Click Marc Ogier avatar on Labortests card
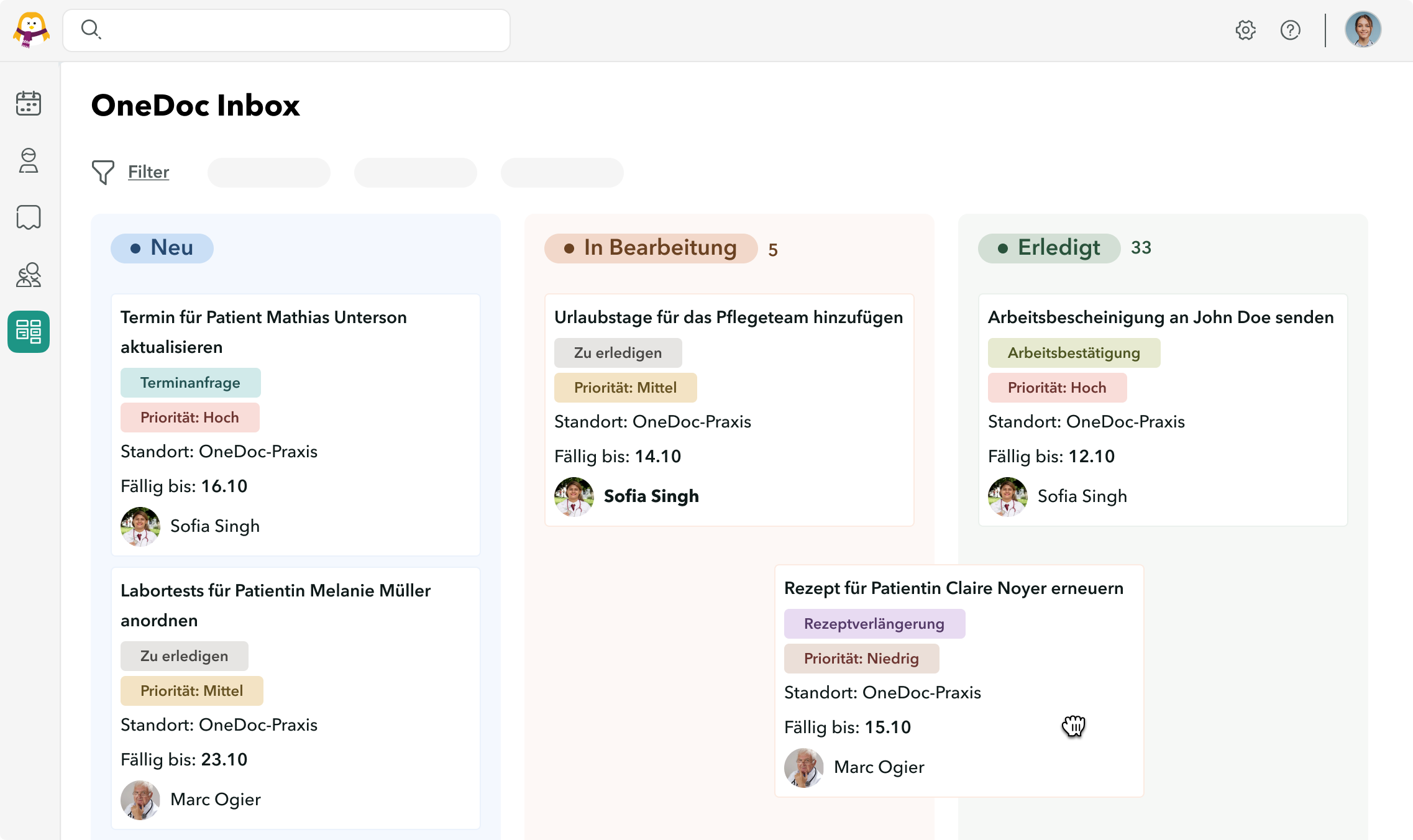Screen dimensions: 1413x840 pos(140,800)
